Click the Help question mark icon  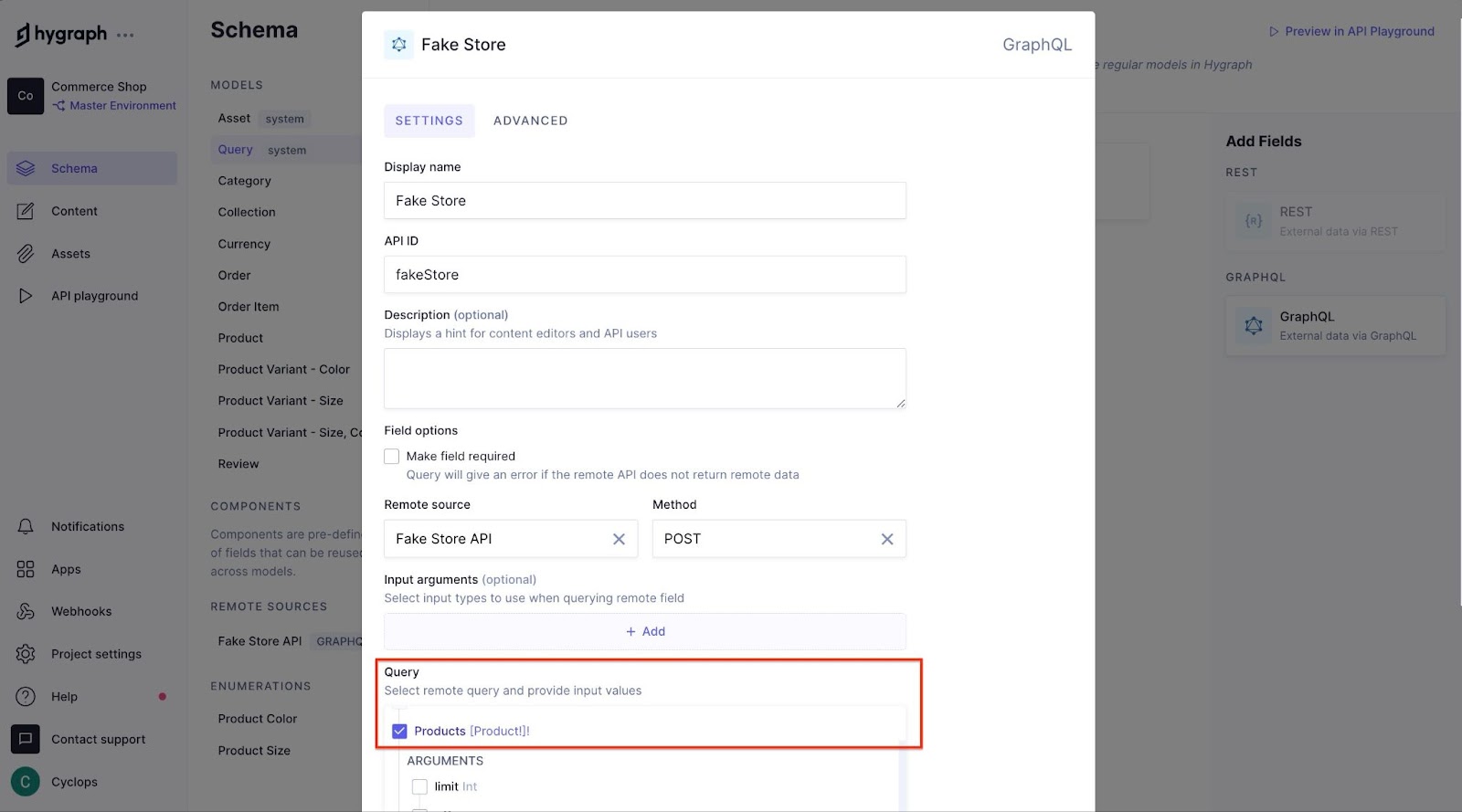tap(26, 697)
